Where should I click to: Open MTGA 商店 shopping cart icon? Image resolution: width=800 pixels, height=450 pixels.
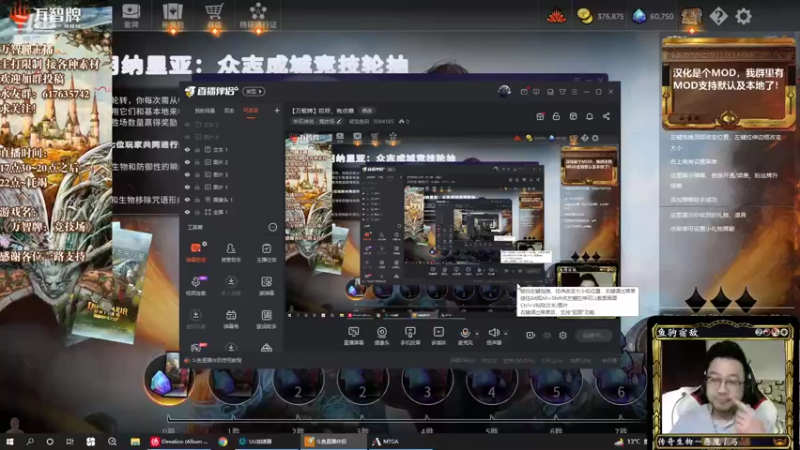214,15
